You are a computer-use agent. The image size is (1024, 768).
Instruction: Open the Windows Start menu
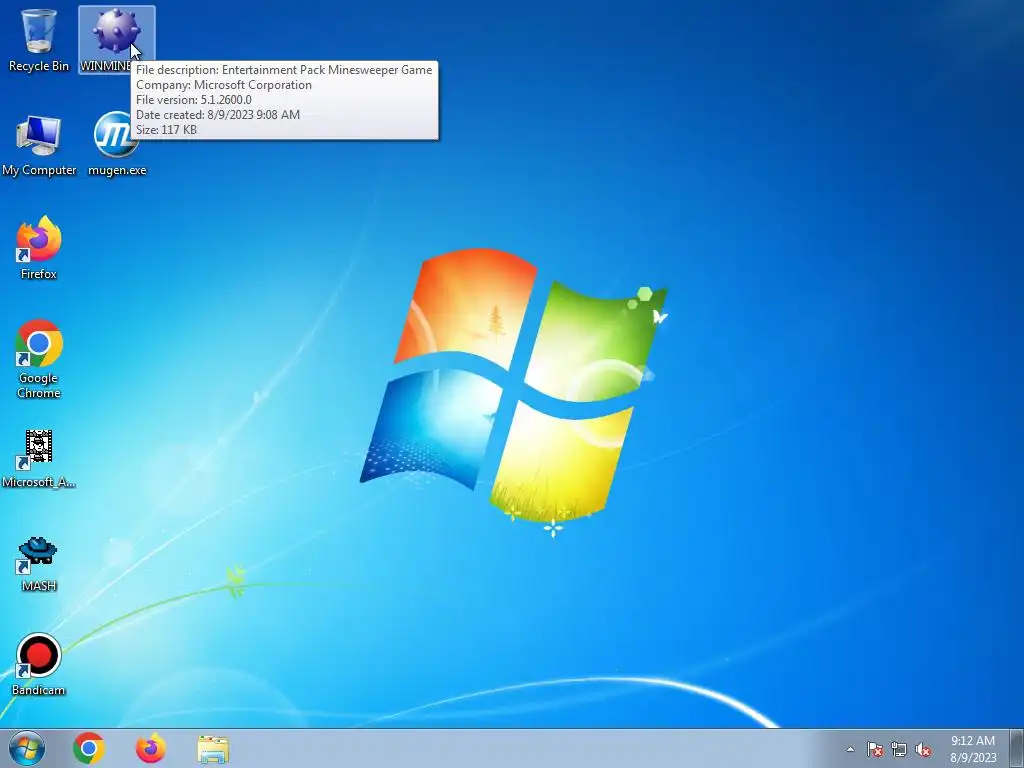point(27,748)
